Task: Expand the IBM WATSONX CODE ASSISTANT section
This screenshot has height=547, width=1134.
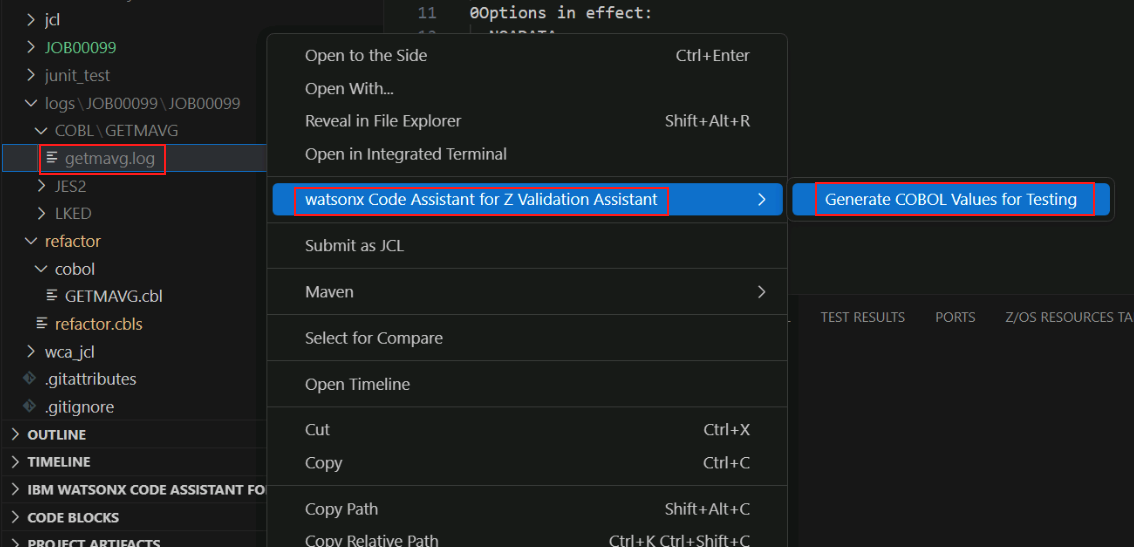Action: (16, 490)
